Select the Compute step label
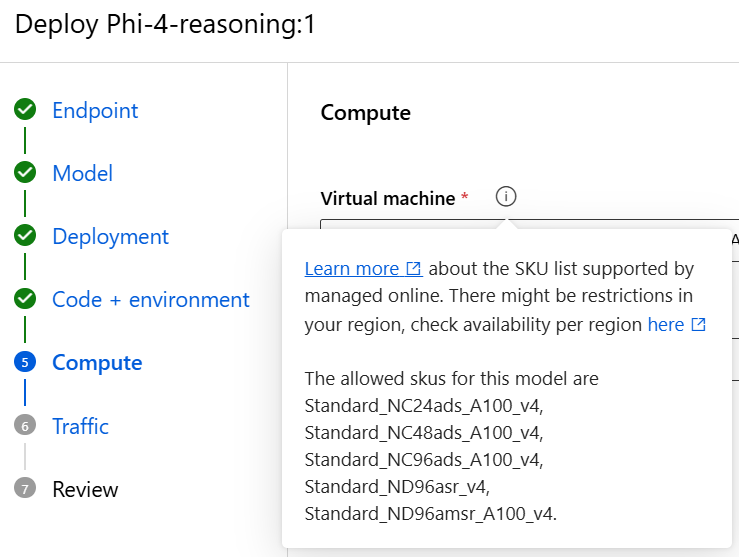The width and height of the screenshot is (739, 557). 97,363
